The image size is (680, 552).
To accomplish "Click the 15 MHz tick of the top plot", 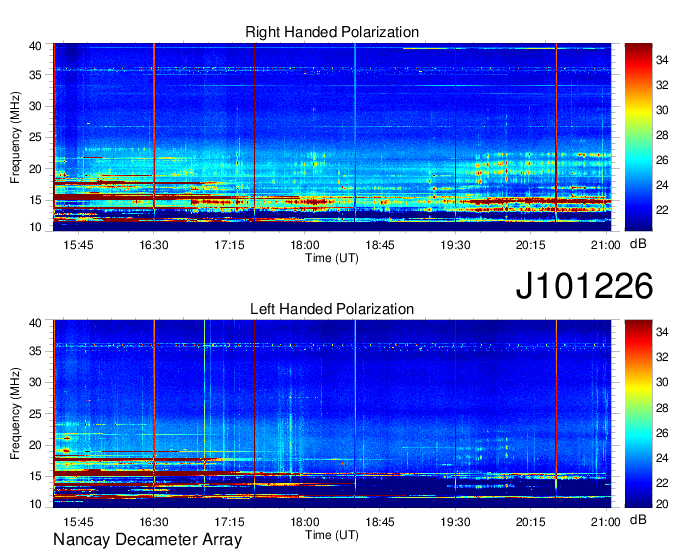I will click(36, 201).
